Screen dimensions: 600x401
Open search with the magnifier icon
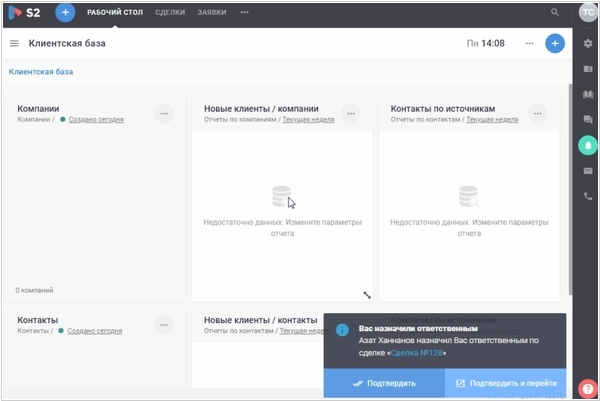(554, 12)
